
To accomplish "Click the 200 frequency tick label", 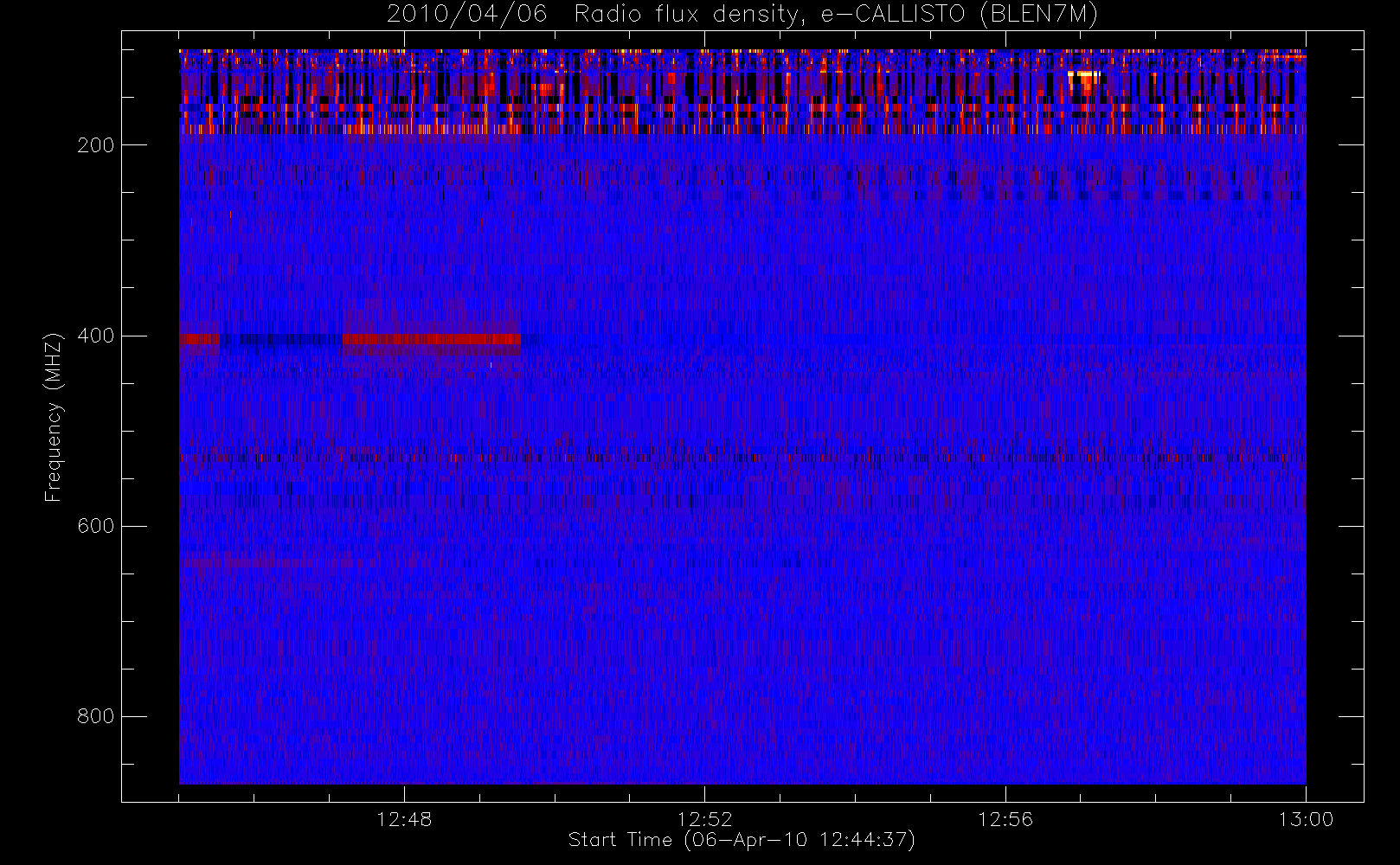I will 95,145.
